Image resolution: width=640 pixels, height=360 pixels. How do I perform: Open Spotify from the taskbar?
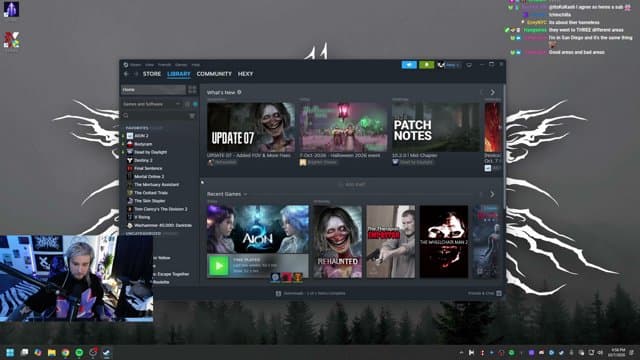[79, 352]
